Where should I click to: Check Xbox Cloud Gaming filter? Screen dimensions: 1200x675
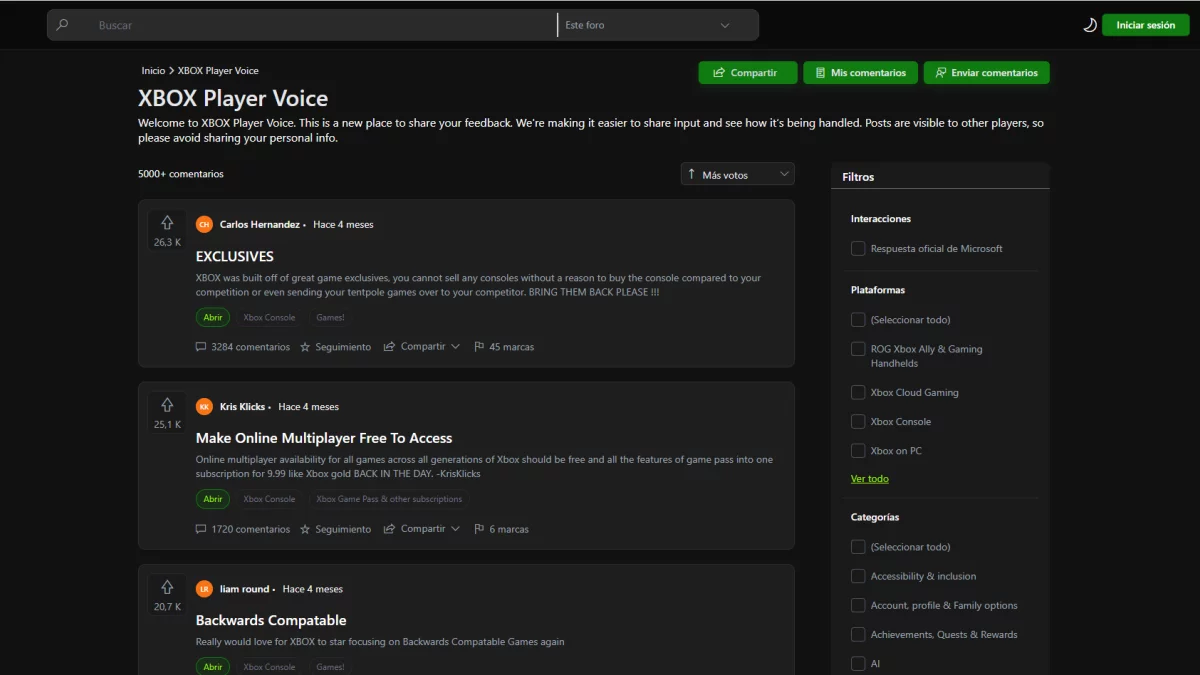click(858, 393)
